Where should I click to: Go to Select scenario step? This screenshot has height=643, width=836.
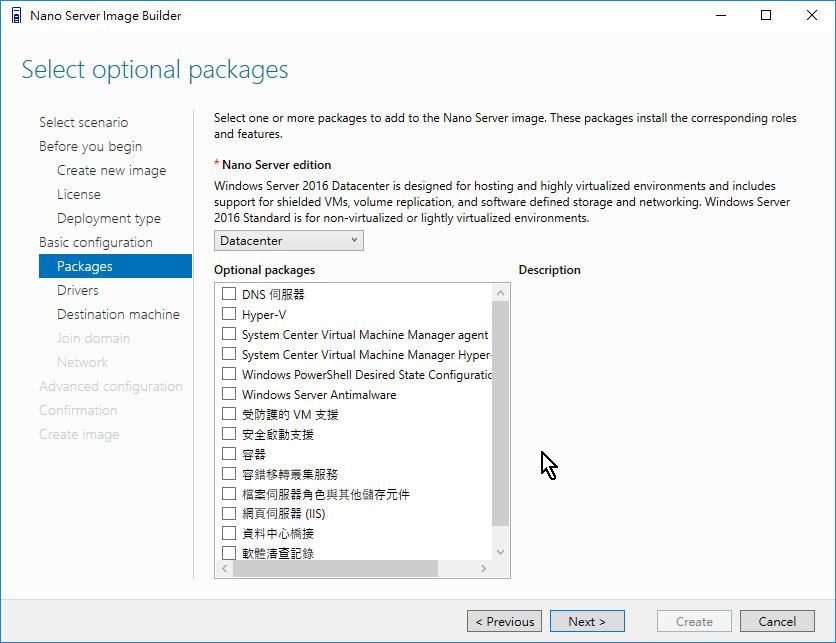coord(83,122)
